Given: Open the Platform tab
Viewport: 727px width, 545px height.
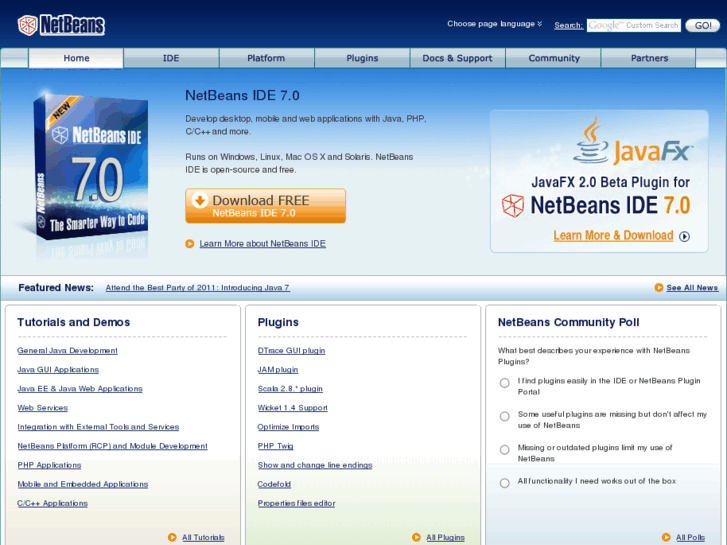Looking at the screenshot, I should coord(266,58).
